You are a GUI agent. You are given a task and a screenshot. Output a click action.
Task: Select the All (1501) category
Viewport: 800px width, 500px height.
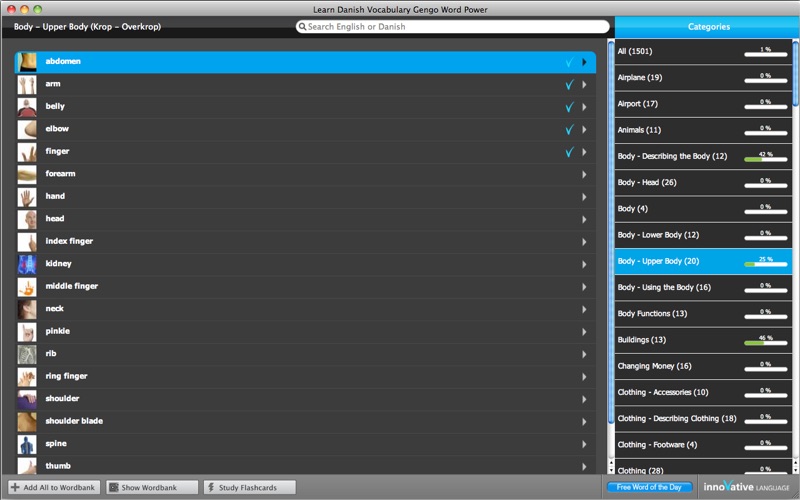coord(703,52)
